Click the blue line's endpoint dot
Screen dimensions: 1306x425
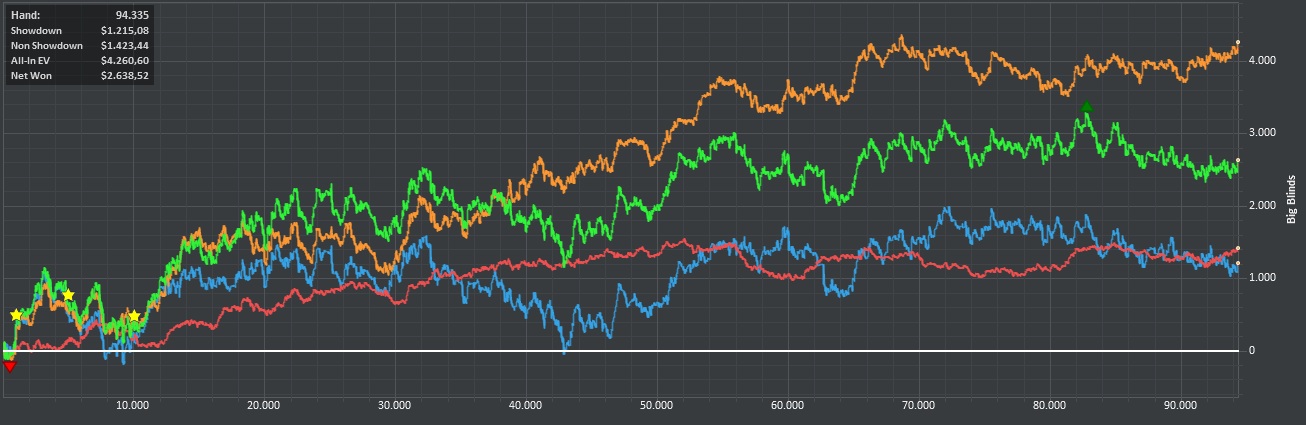[x=1238, y=264]
